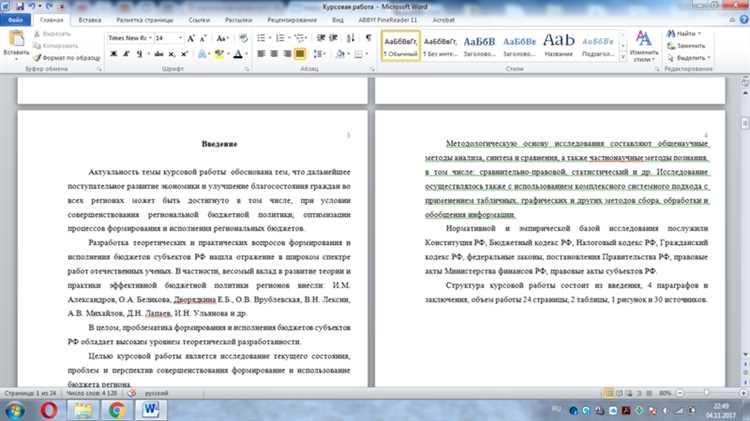Open Google Chrome from the taskbar

click(117, 410)
